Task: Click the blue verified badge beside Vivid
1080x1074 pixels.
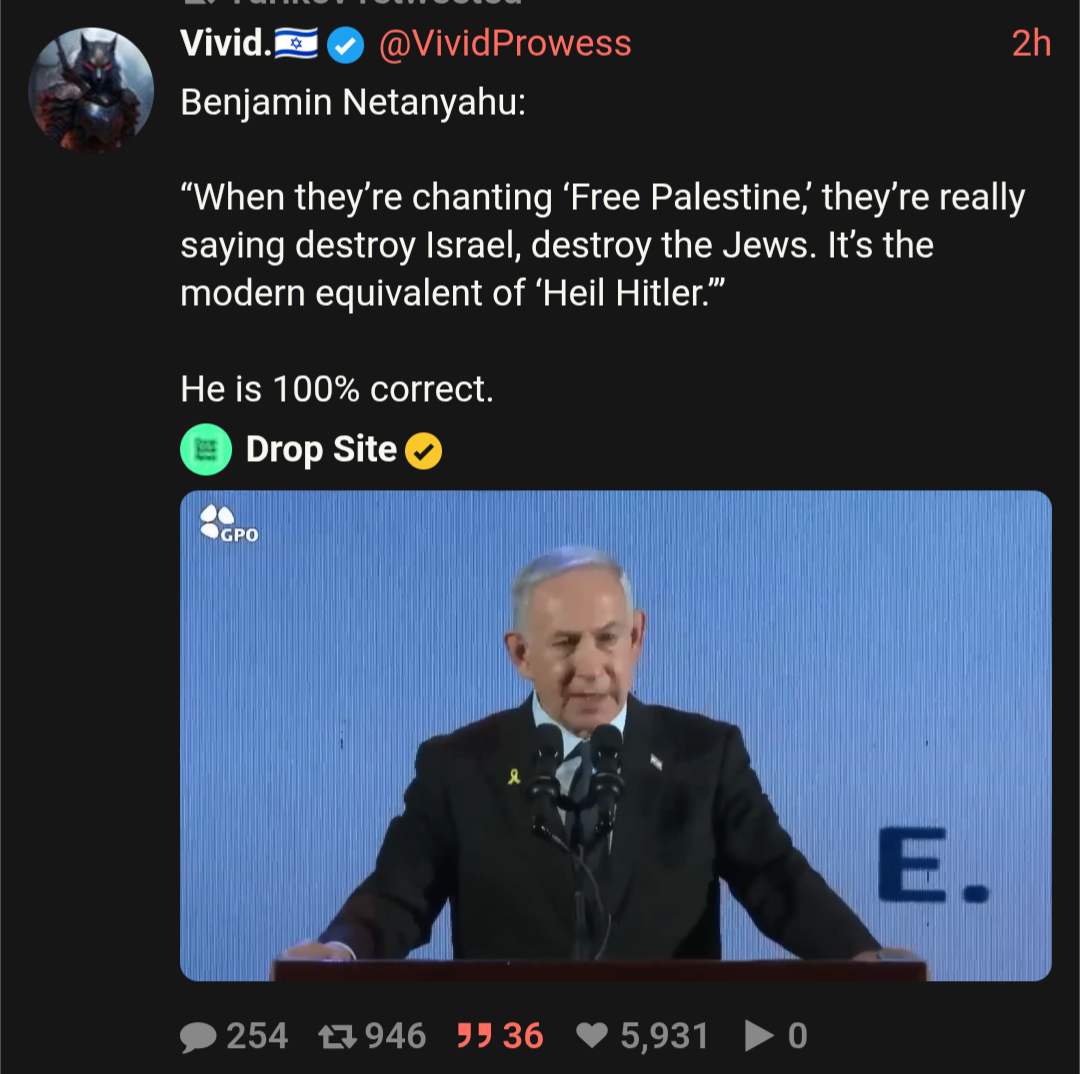Action: (x=346, y=45)
